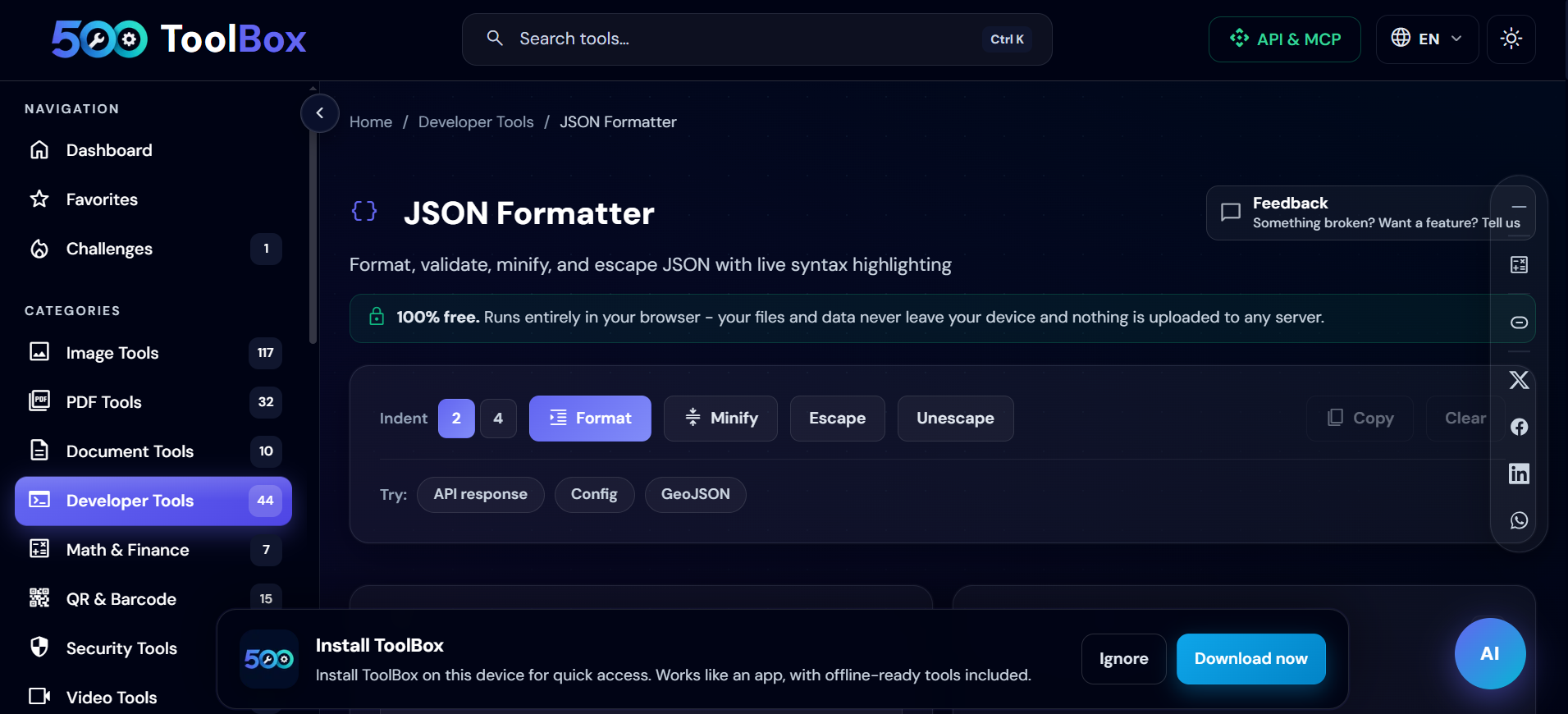Image resolution: width=1568 pixels, height=714 pixels.
Task: Click the Format button
Action: click(590, 419)
